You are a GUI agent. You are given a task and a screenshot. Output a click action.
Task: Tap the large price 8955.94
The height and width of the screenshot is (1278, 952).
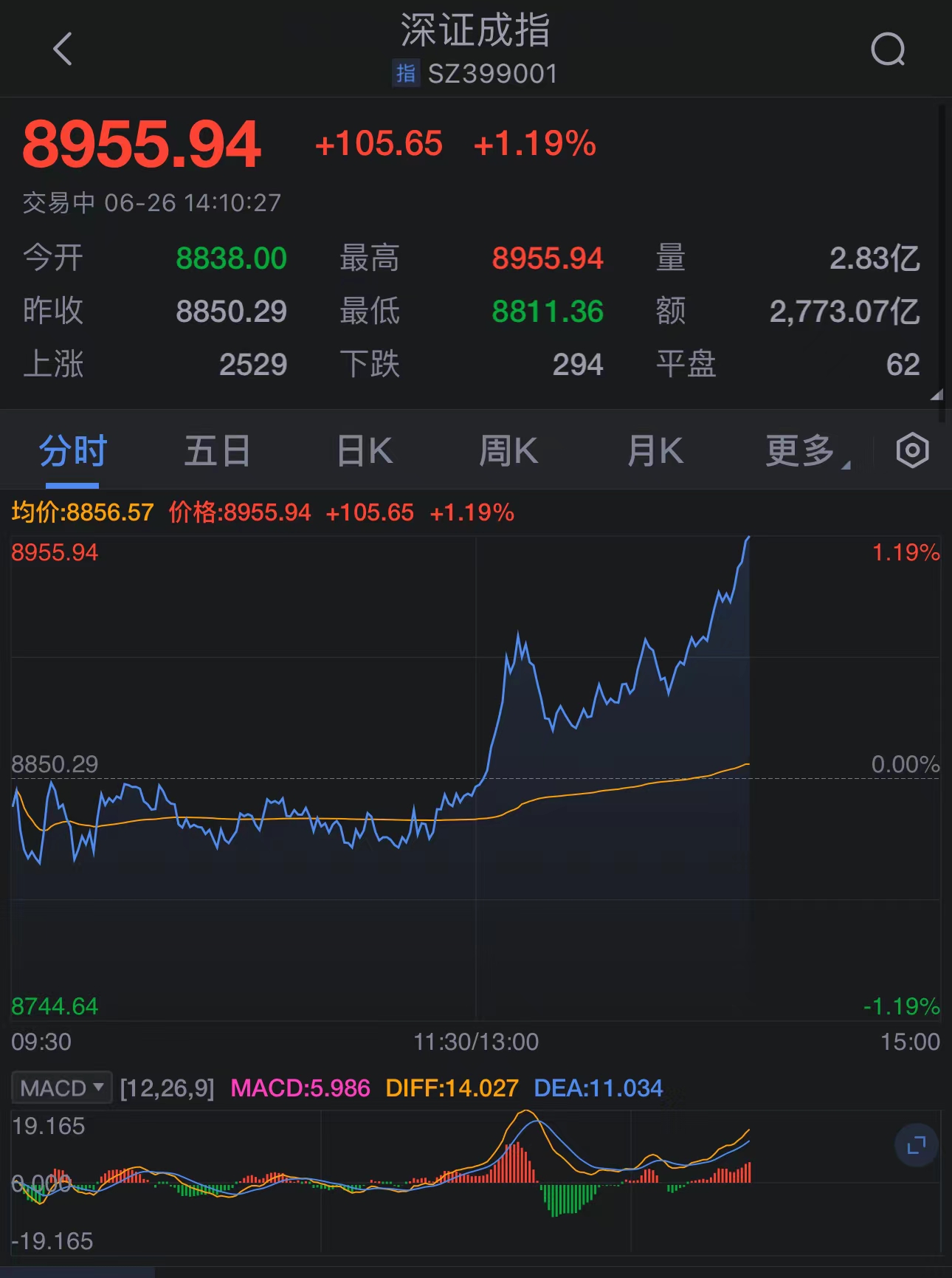[x=142, y=144]
